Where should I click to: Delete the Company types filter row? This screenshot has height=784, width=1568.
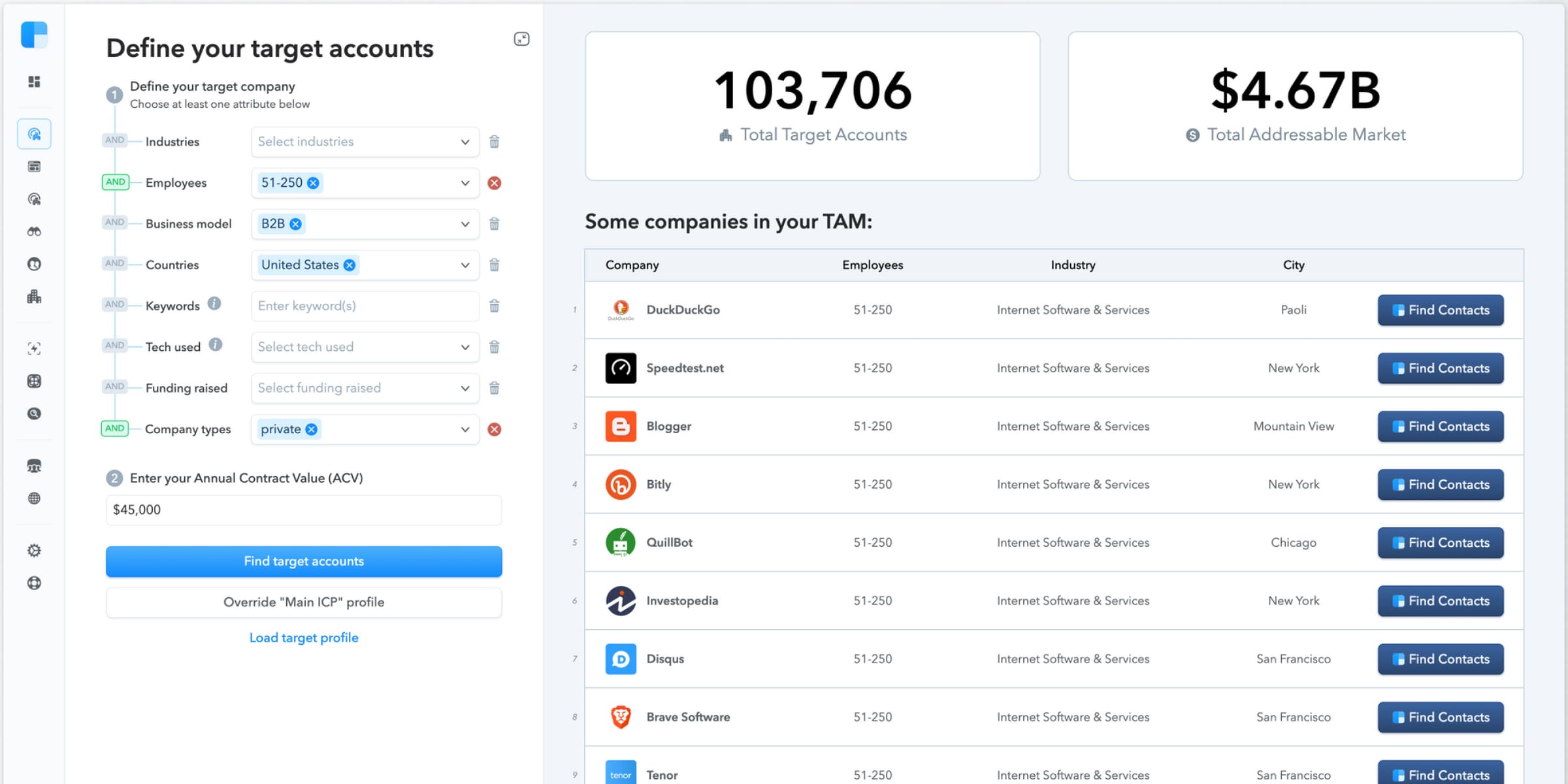(x=495, y=429)
